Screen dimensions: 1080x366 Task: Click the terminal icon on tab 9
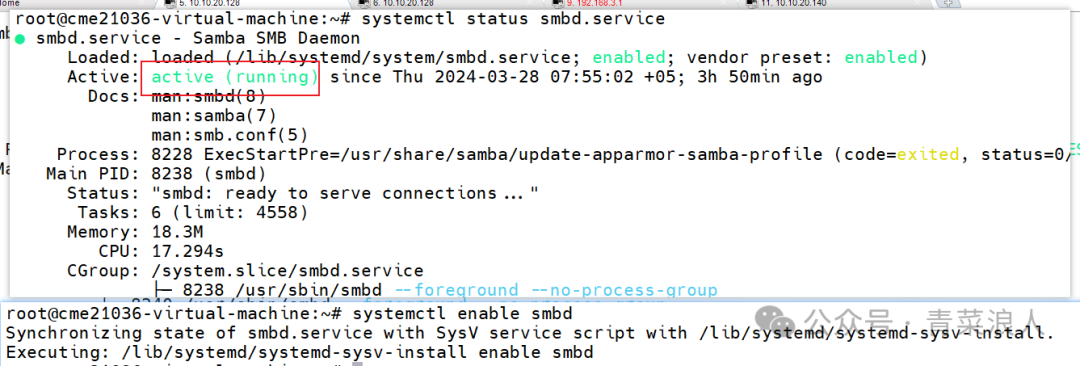tap(559, 3)
